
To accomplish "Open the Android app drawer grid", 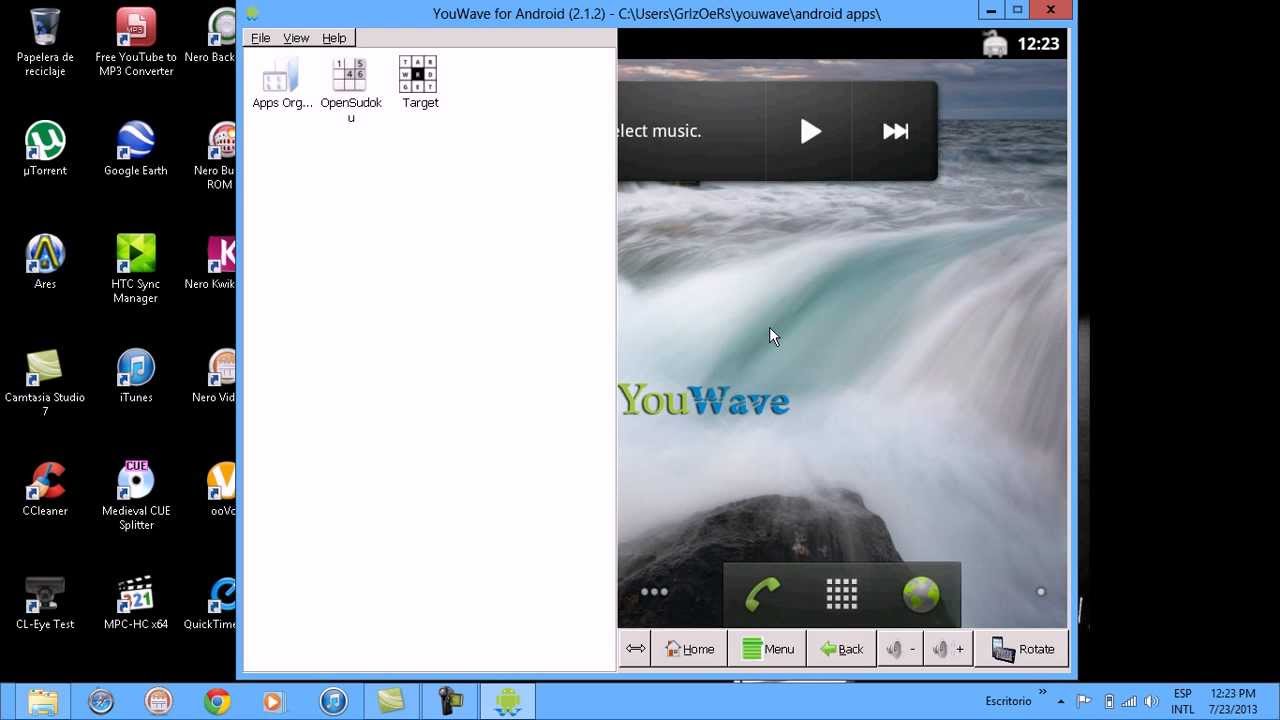I will pos(841,594).
